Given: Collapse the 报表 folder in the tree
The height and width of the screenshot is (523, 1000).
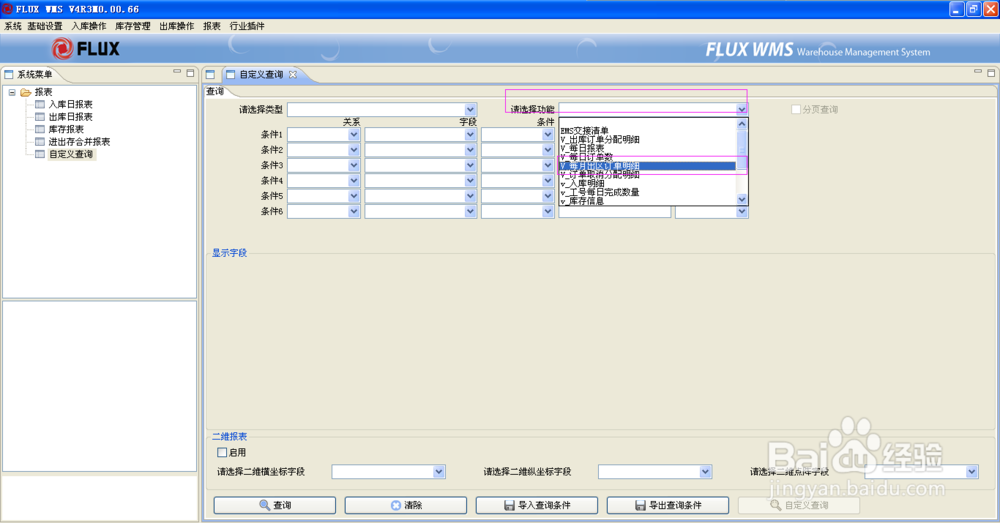Looking at the screenshot, I should [x=12, y=92].
